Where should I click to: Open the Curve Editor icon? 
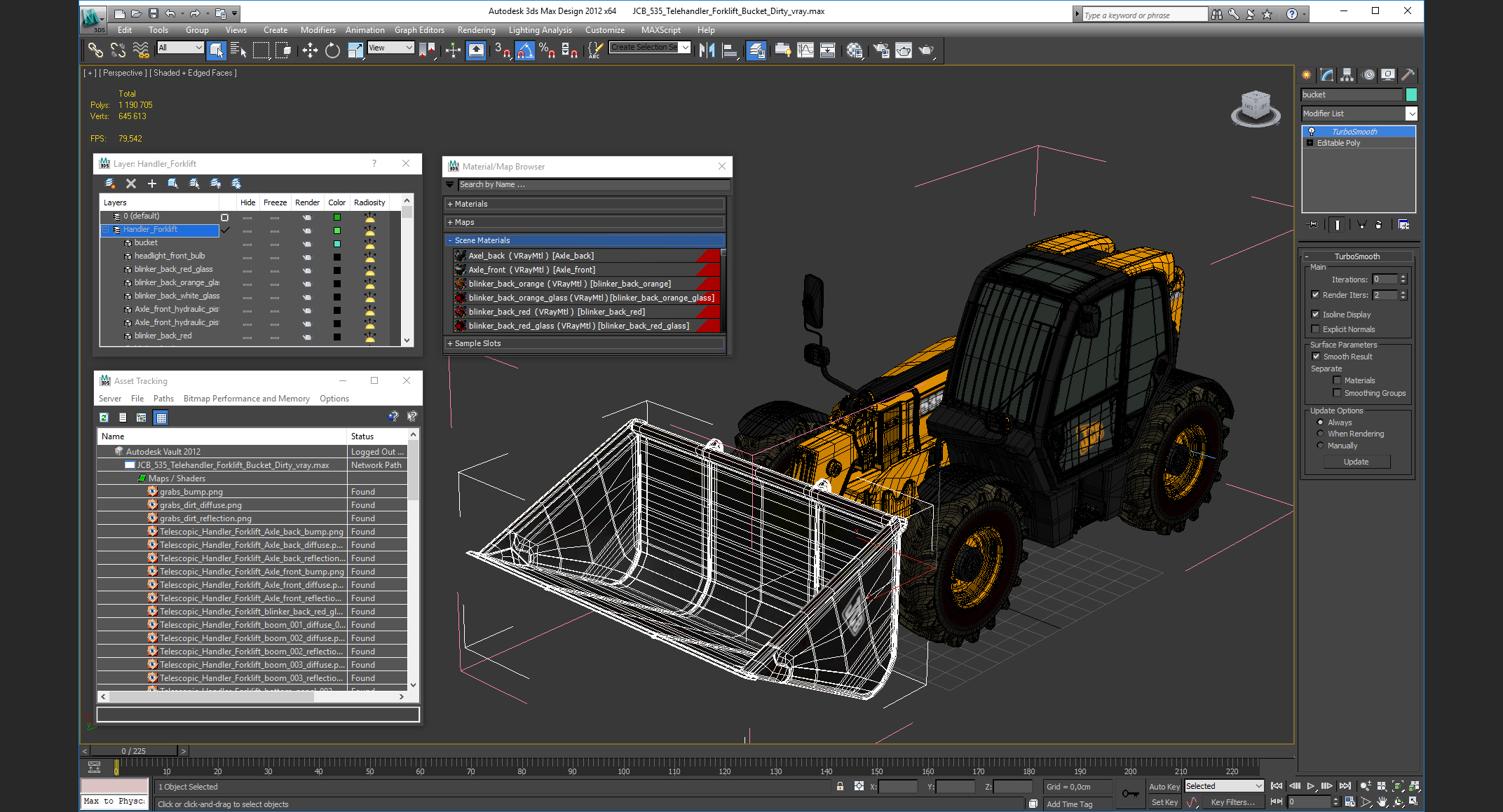pos(805,50)
